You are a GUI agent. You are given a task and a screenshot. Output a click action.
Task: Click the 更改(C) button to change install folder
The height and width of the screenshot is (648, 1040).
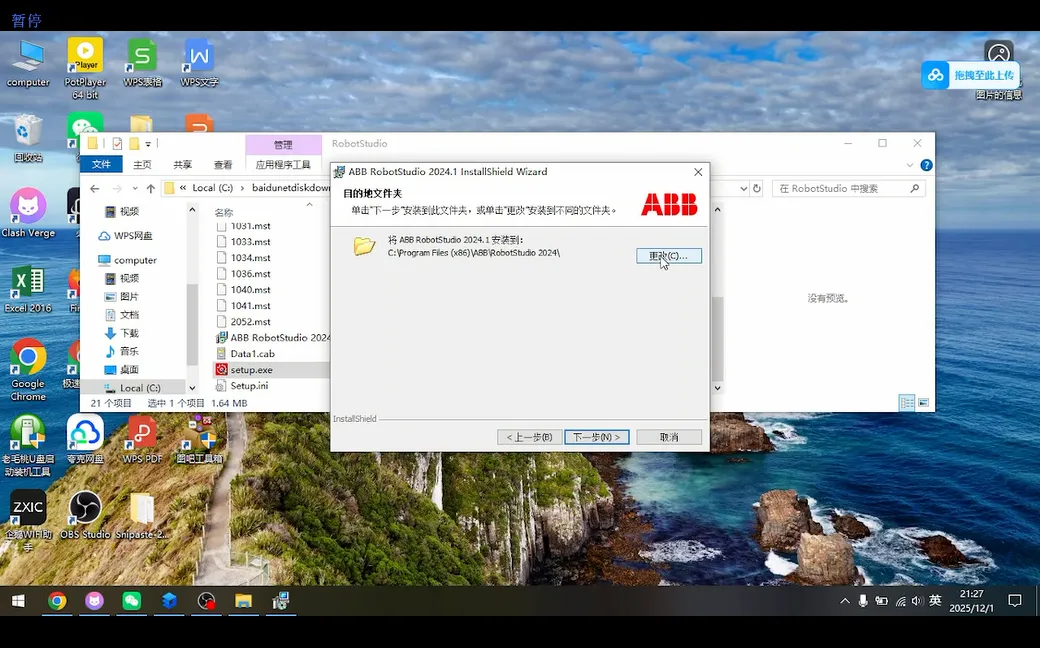tap(668, 255)
